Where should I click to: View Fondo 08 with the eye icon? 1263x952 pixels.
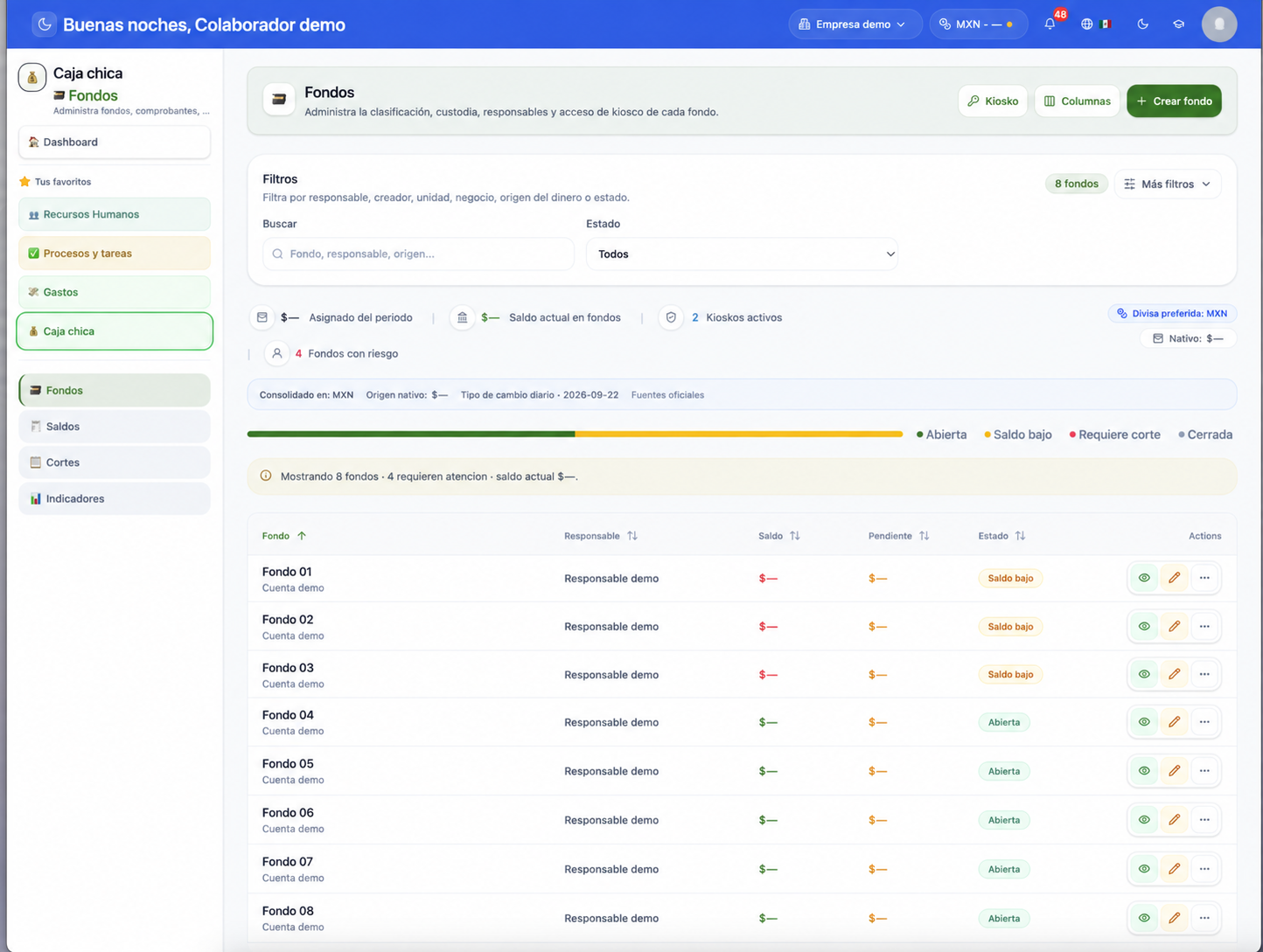1144,918
